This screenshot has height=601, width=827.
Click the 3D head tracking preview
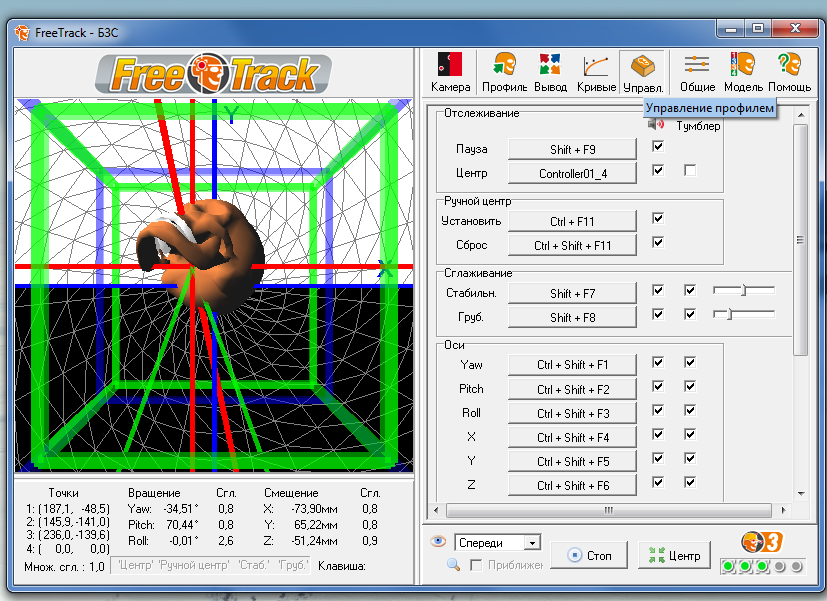[214, 285]
